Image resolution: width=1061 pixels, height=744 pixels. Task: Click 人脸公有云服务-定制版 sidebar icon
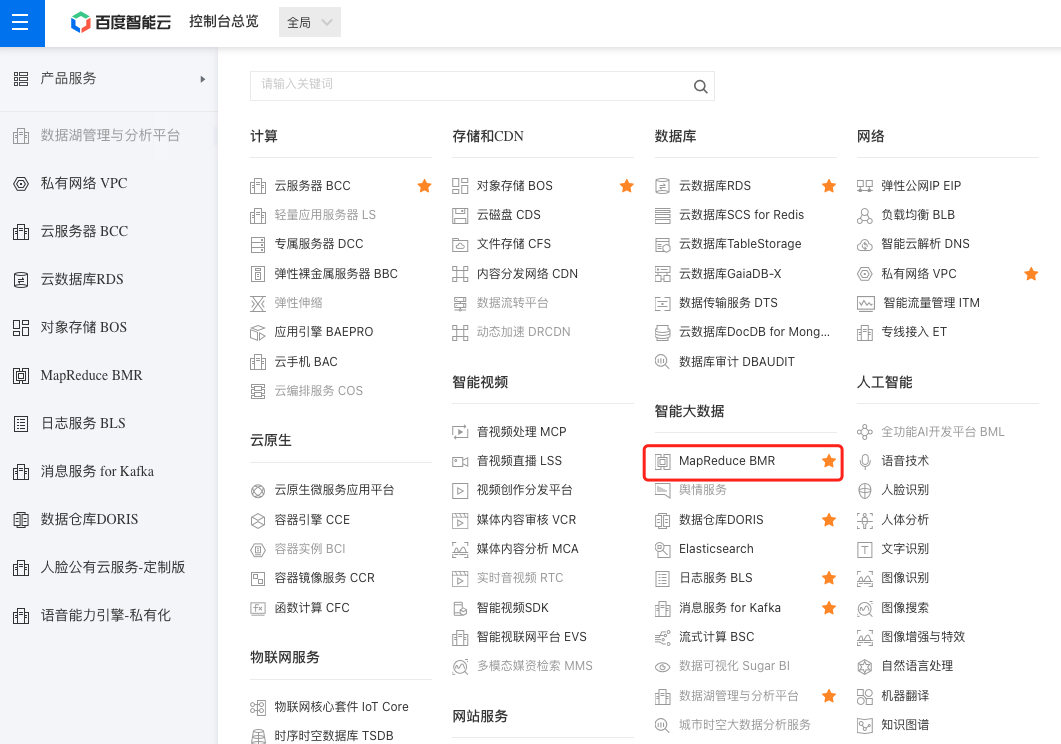tap(21, 568)
